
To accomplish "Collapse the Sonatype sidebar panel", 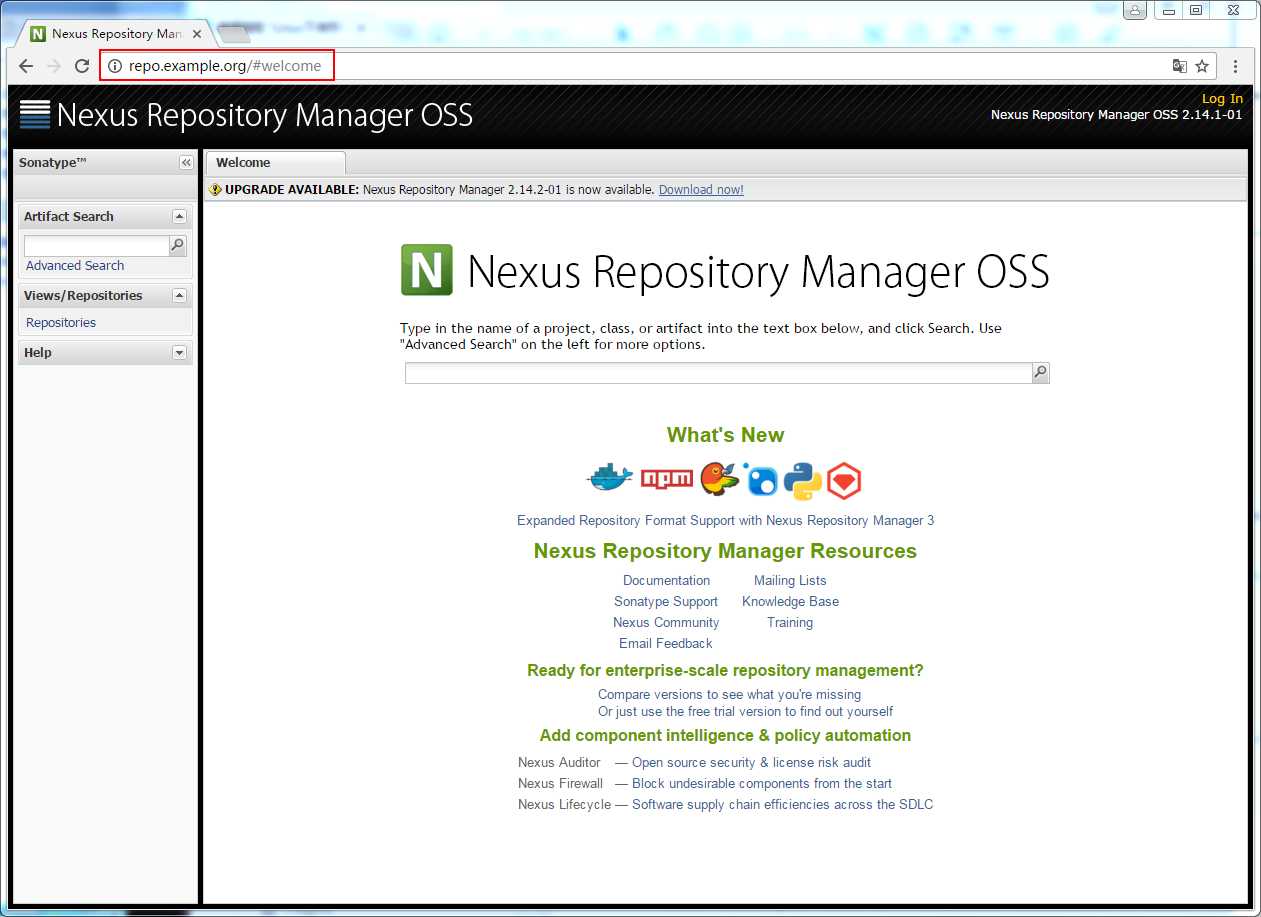I will click(x=186, y=163).
